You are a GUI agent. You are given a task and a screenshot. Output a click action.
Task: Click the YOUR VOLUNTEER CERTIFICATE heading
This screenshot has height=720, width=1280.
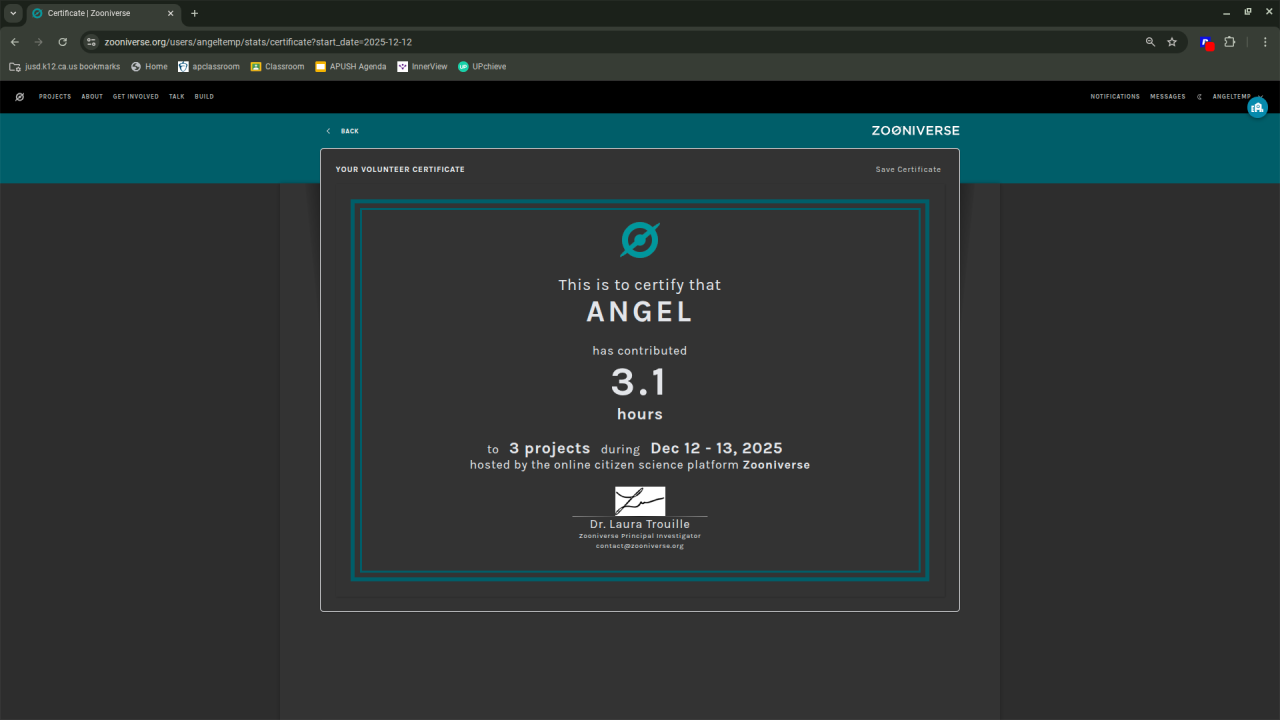coord(400,170)
